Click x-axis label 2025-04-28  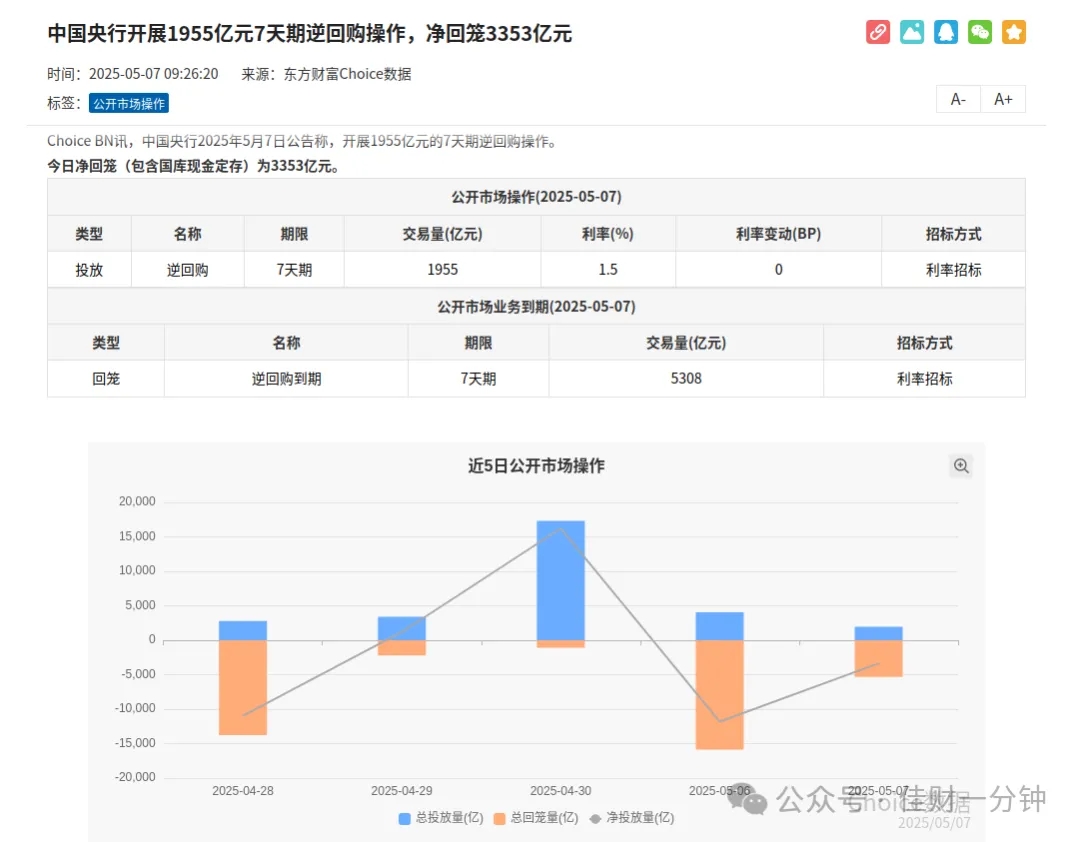(242, 791)
